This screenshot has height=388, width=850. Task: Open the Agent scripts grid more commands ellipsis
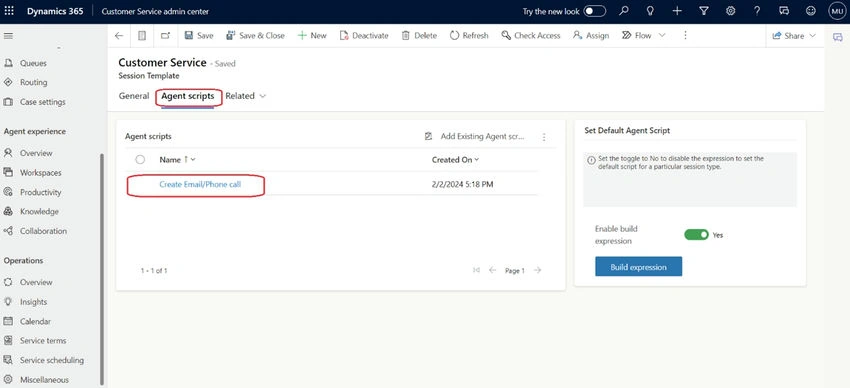pyautogui.click(x=544, y=137)
